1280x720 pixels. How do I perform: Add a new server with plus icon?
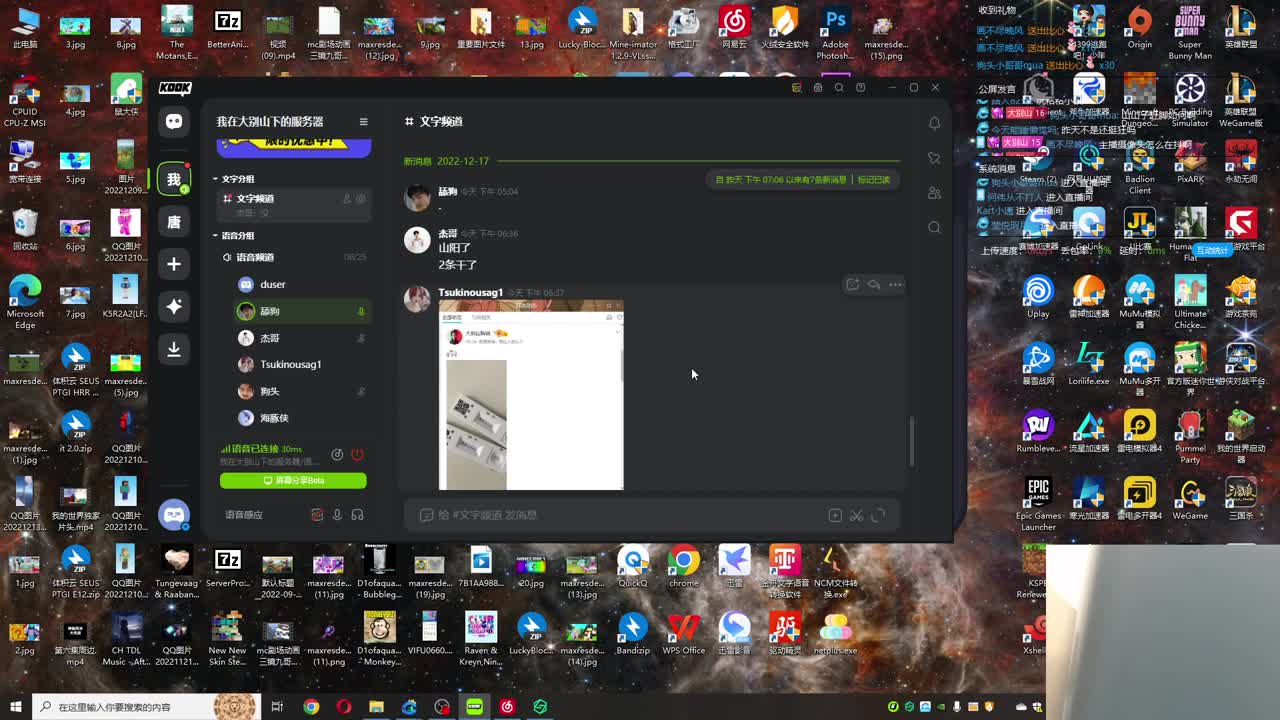[174, 264]
